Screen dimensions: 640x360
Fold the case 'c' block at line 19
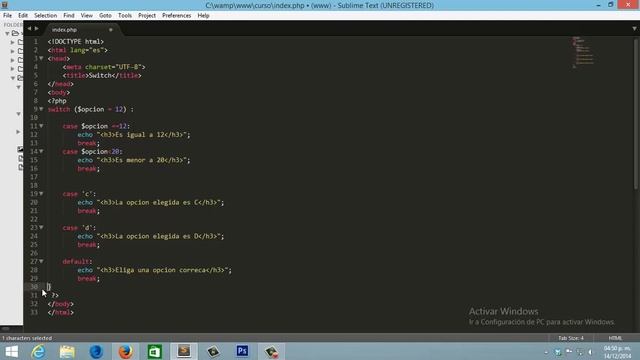tap(41, 194)
